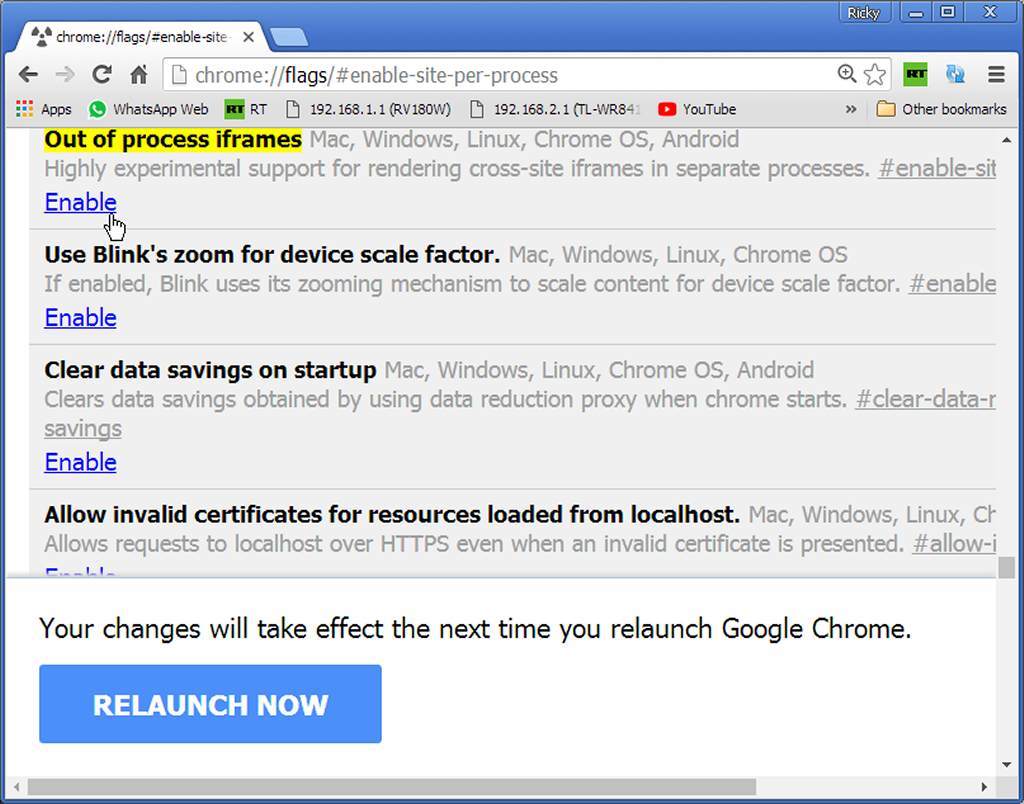Click the back navigation arrow

pyautogui.click(x=27, y=74)
